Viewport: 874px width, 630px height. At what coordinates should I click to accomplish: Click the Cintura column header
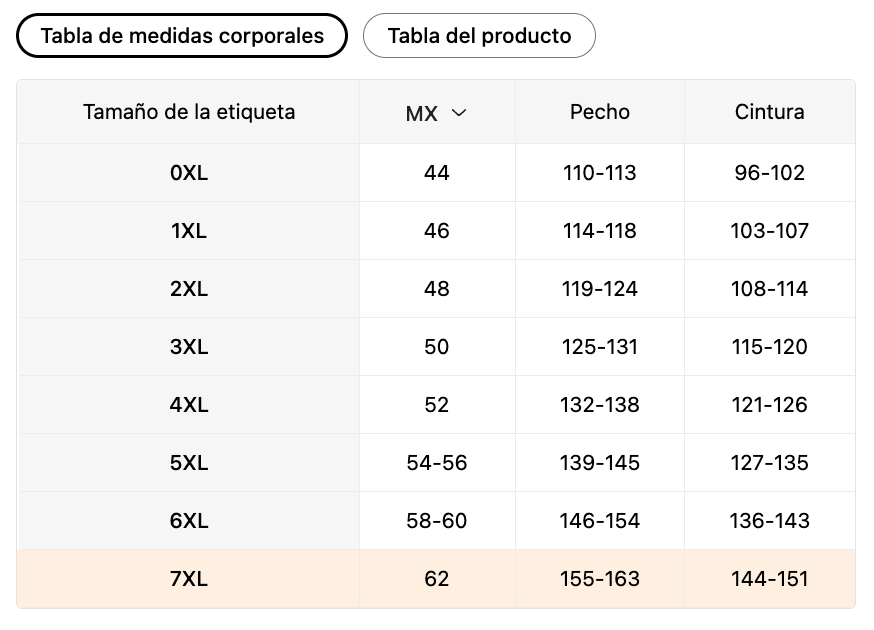(769, 112)
